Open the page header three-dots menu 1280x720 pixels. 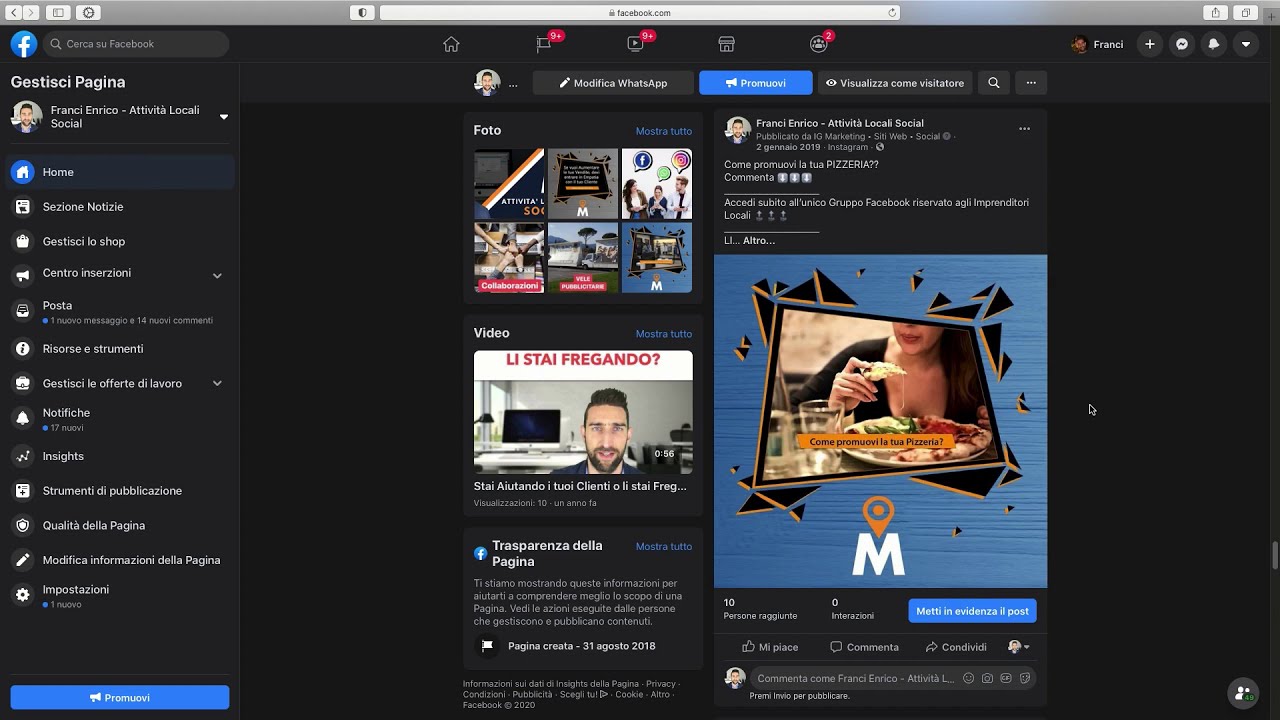point(1031,83)
